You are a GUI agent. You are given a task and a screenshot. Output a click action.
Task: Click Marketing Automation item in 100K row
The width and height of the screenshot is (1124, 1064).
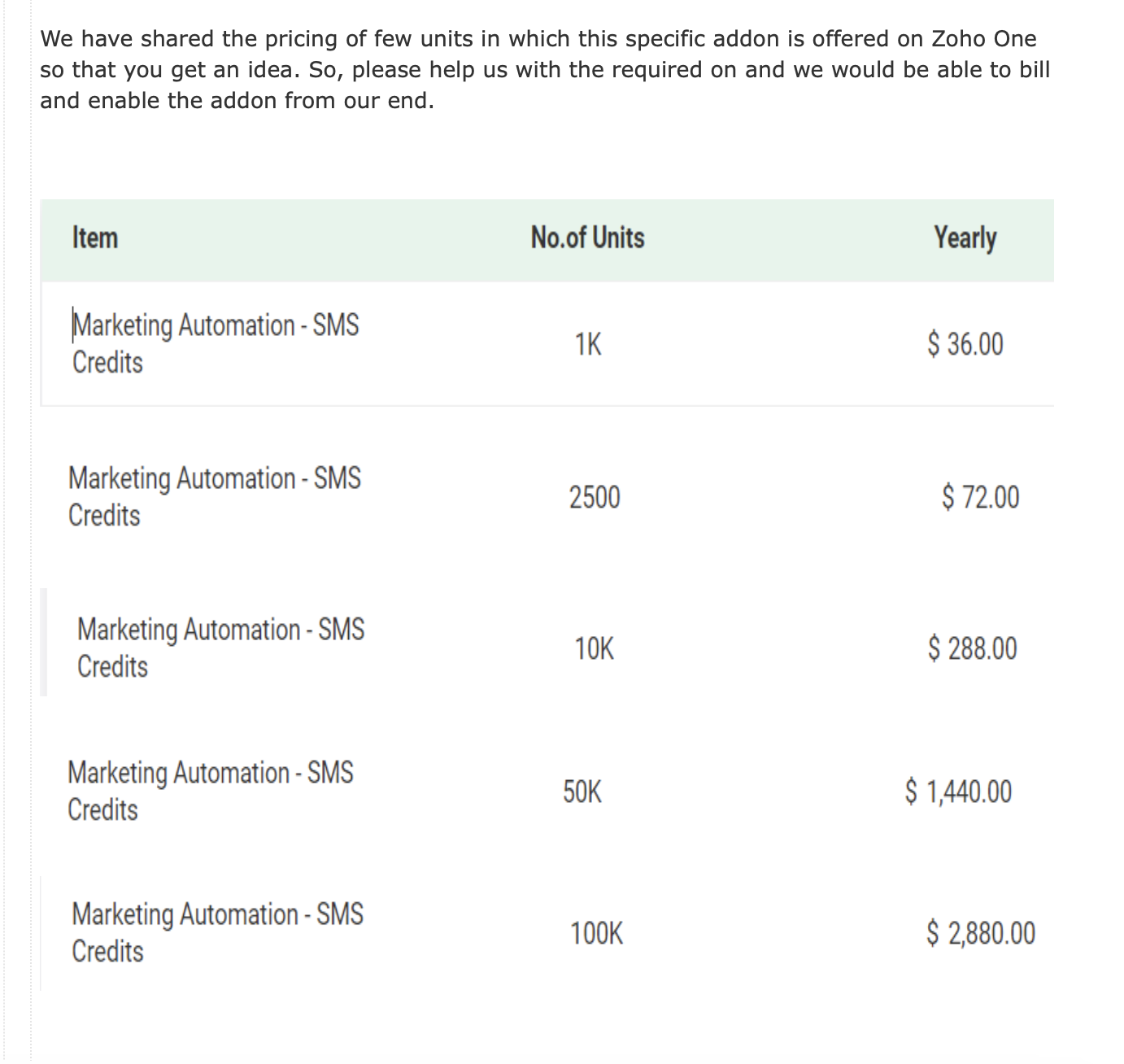(x=218, y=932)
